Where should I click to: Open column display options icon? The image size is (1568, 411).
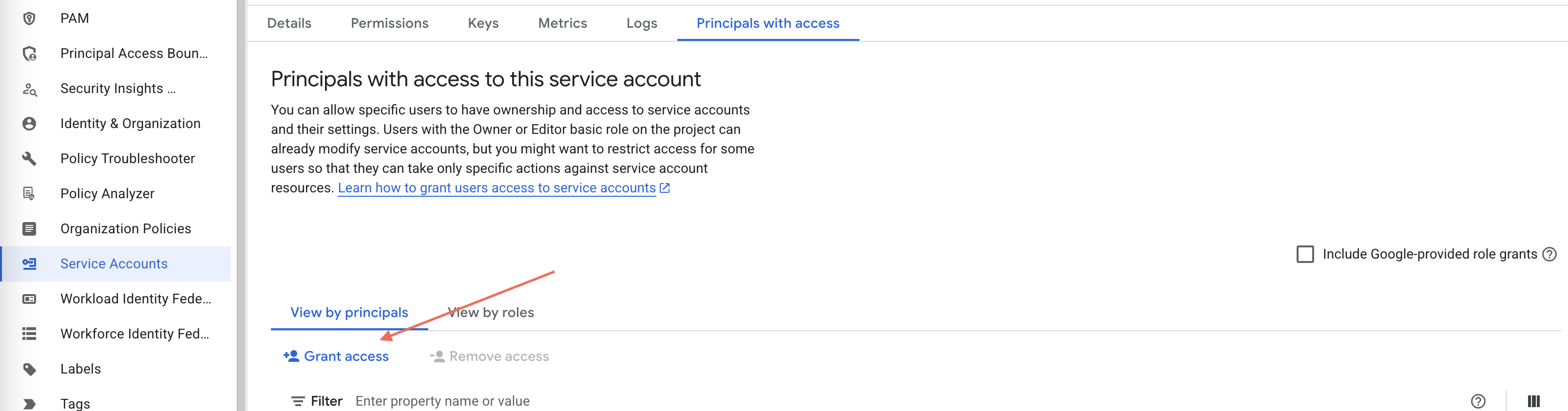[x=1533, y=401]
